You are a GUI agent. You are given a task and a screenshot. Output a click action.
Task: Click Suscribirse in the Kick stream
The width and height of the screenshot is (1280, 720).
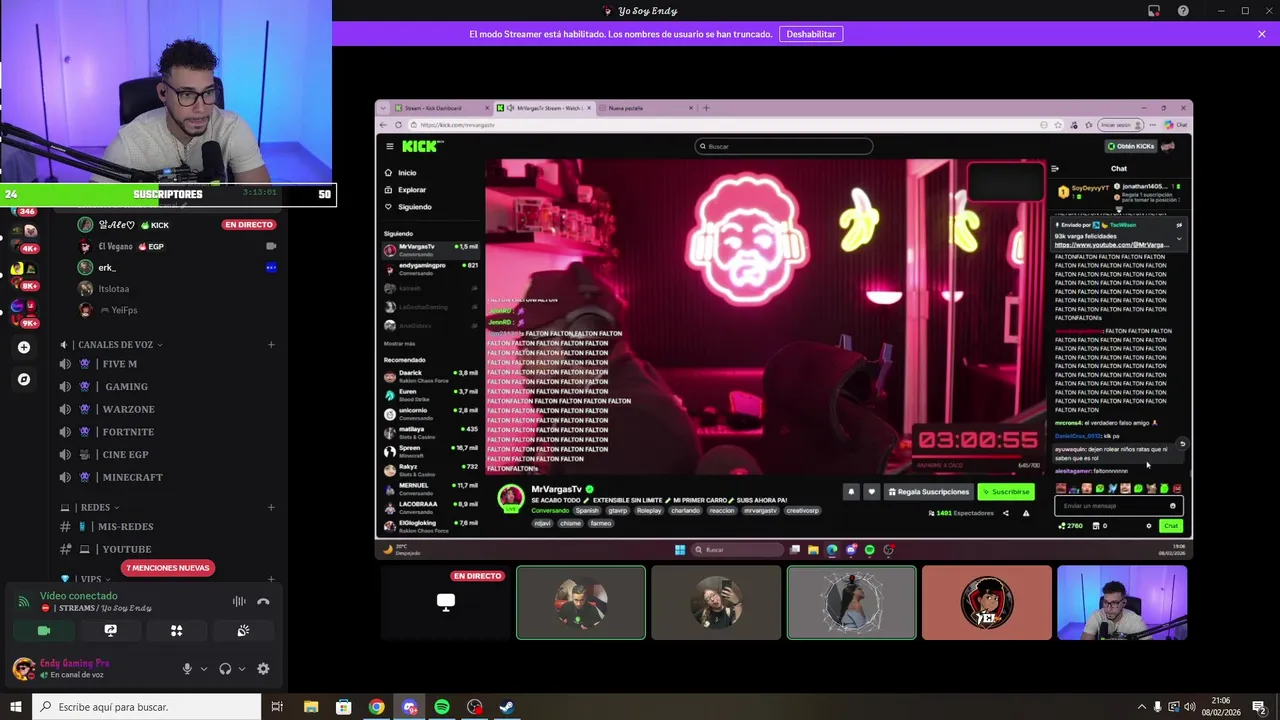1006,492
